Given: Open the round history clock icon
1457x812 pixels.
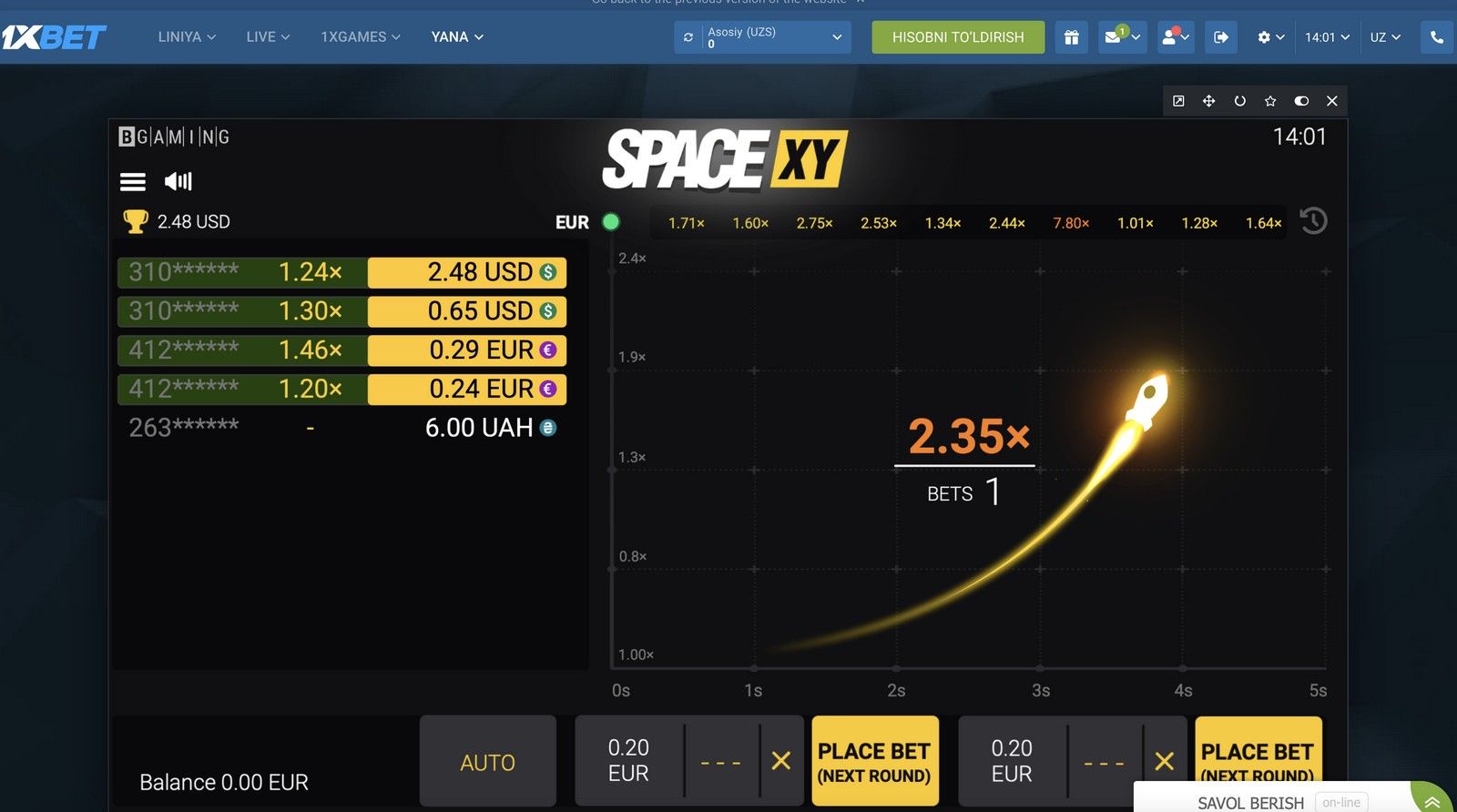Looking at the screenshot, I should [x=1313, y=221].
